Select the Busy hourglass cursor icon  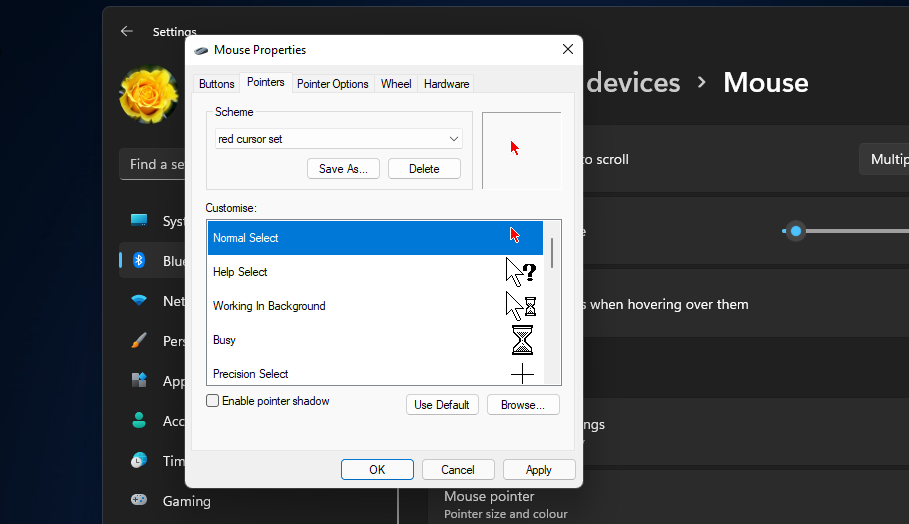(x=522, y=340)
